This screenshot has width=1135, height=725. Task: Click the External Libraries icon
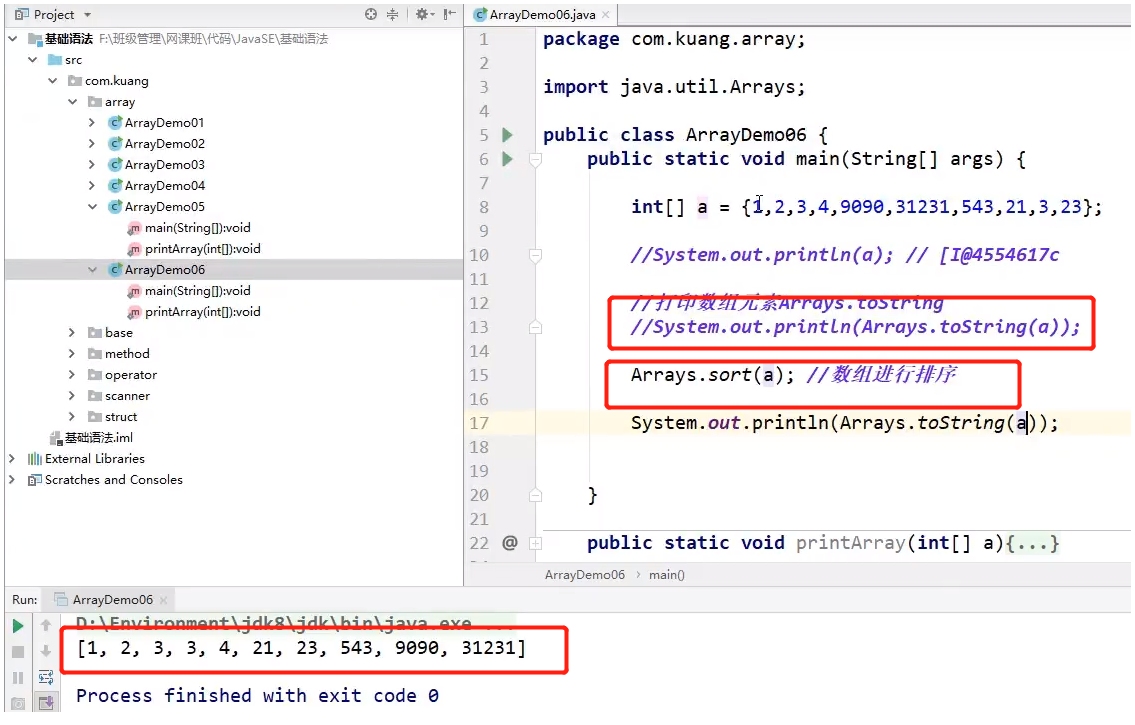pos(34,458)
